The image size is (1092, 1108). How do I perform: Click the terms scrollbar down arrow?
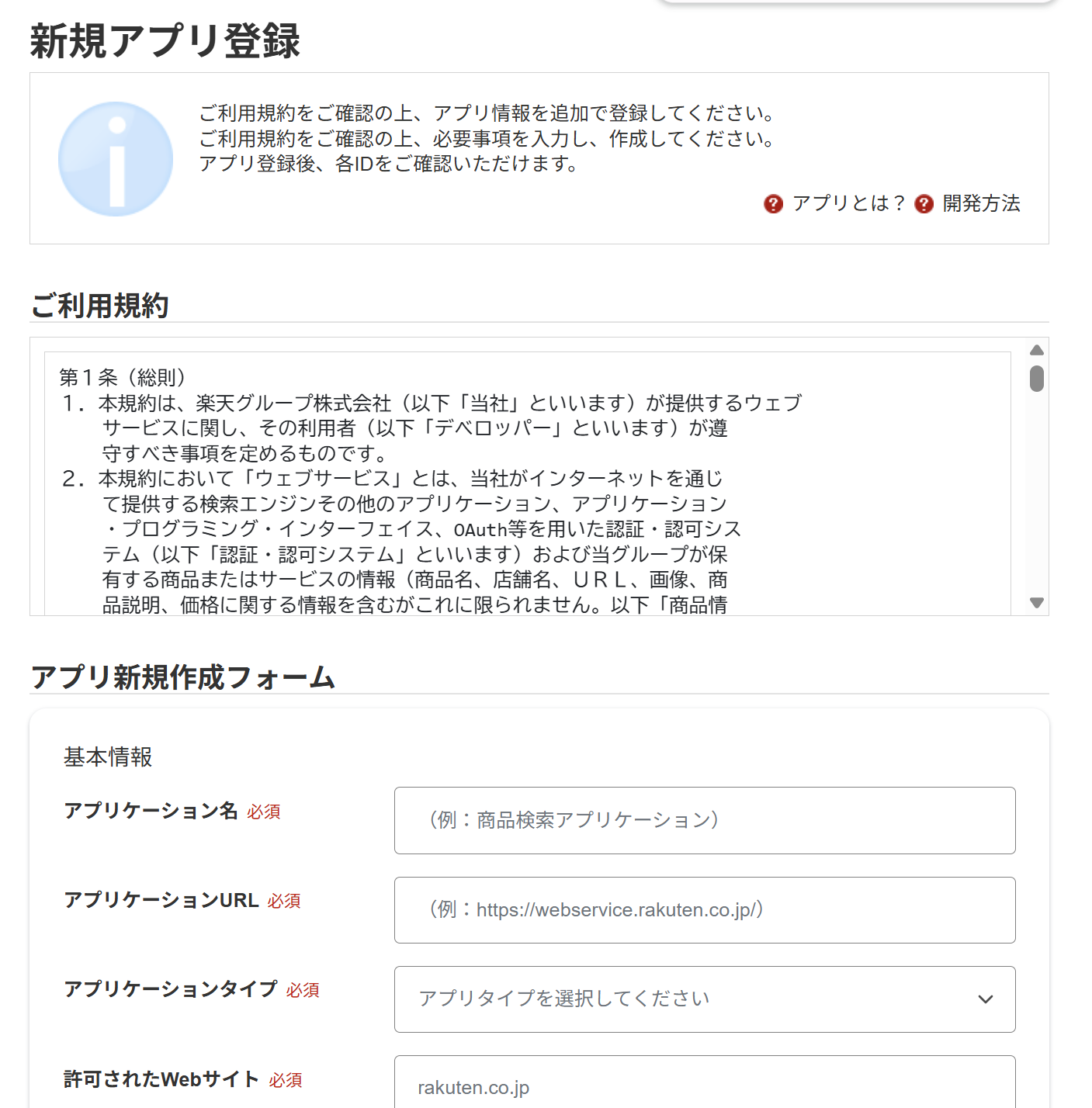(1037, 603)
